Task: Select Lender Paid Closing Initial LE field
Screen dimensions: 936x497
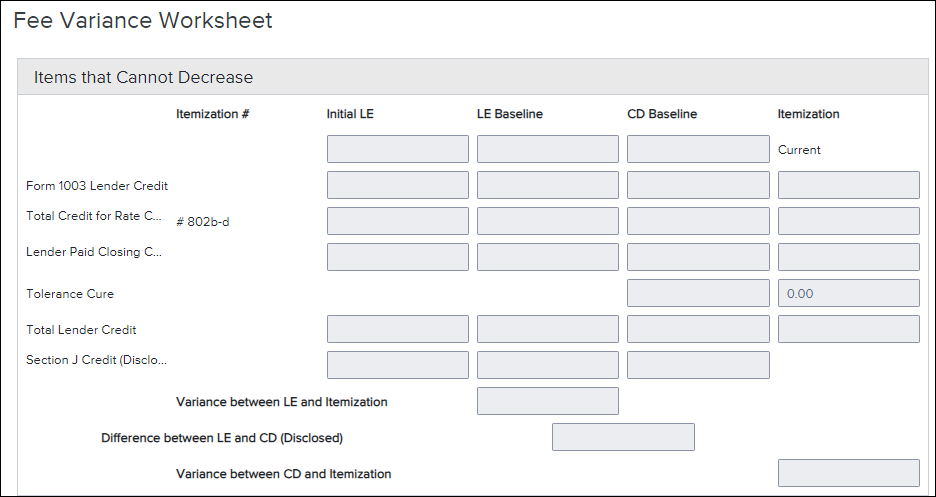Action: point(398,257)
